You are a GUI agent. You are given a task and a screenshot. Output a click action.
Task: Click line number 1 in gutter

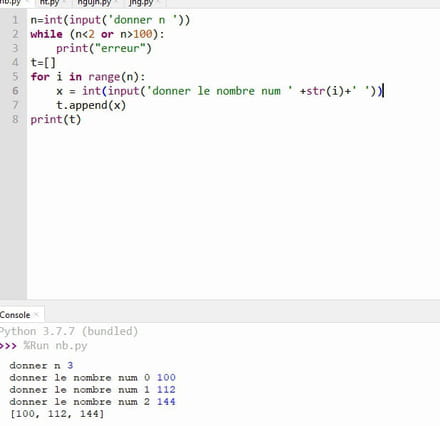coord(15,20)
